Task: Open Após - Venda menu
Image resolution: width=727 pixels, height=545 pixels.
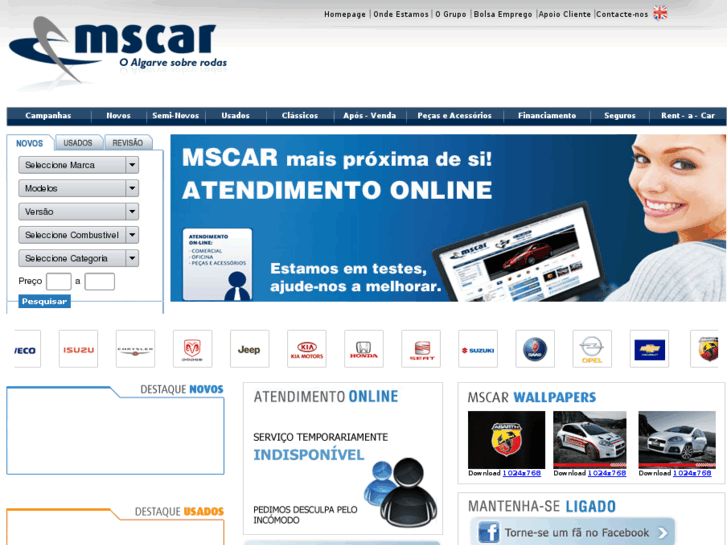Action: tap(370, 115)
